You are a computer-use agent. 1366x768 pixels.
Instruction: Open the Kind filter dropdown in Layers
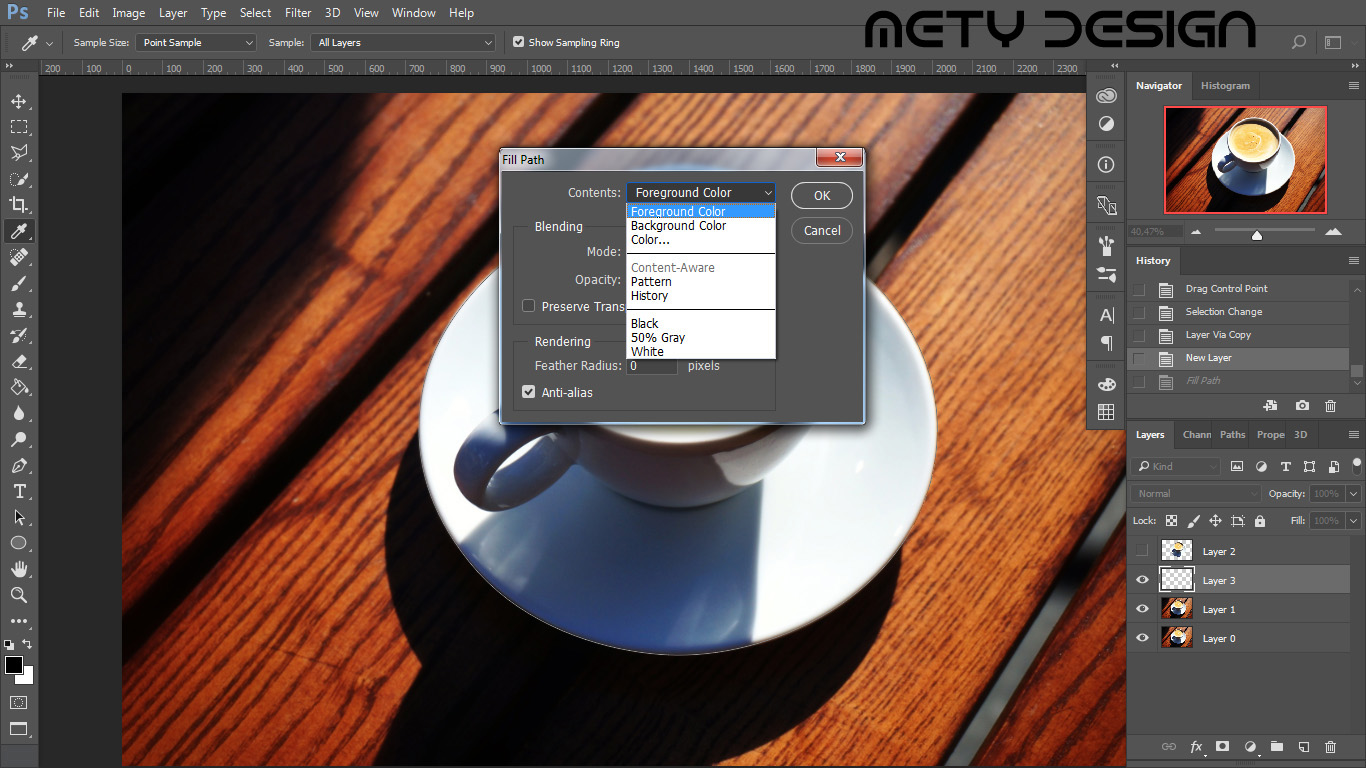coord(1177,466)
